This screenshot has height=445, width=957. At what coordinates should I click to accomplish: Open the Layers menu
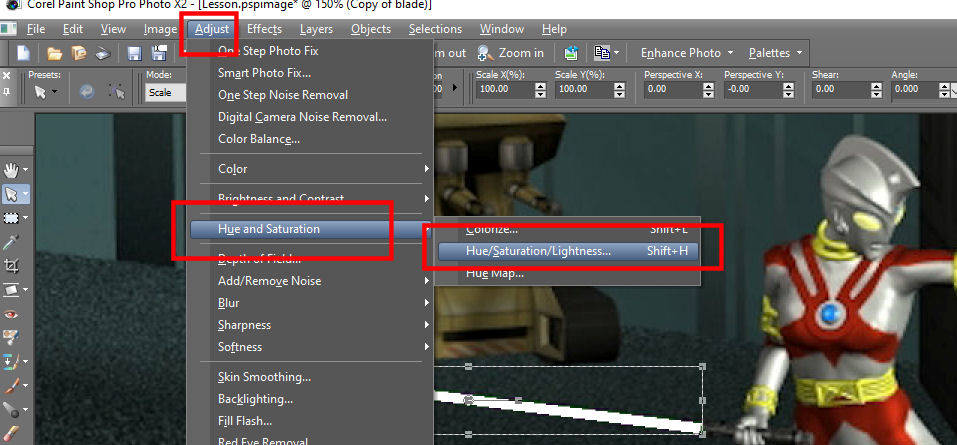coord(316,29)
